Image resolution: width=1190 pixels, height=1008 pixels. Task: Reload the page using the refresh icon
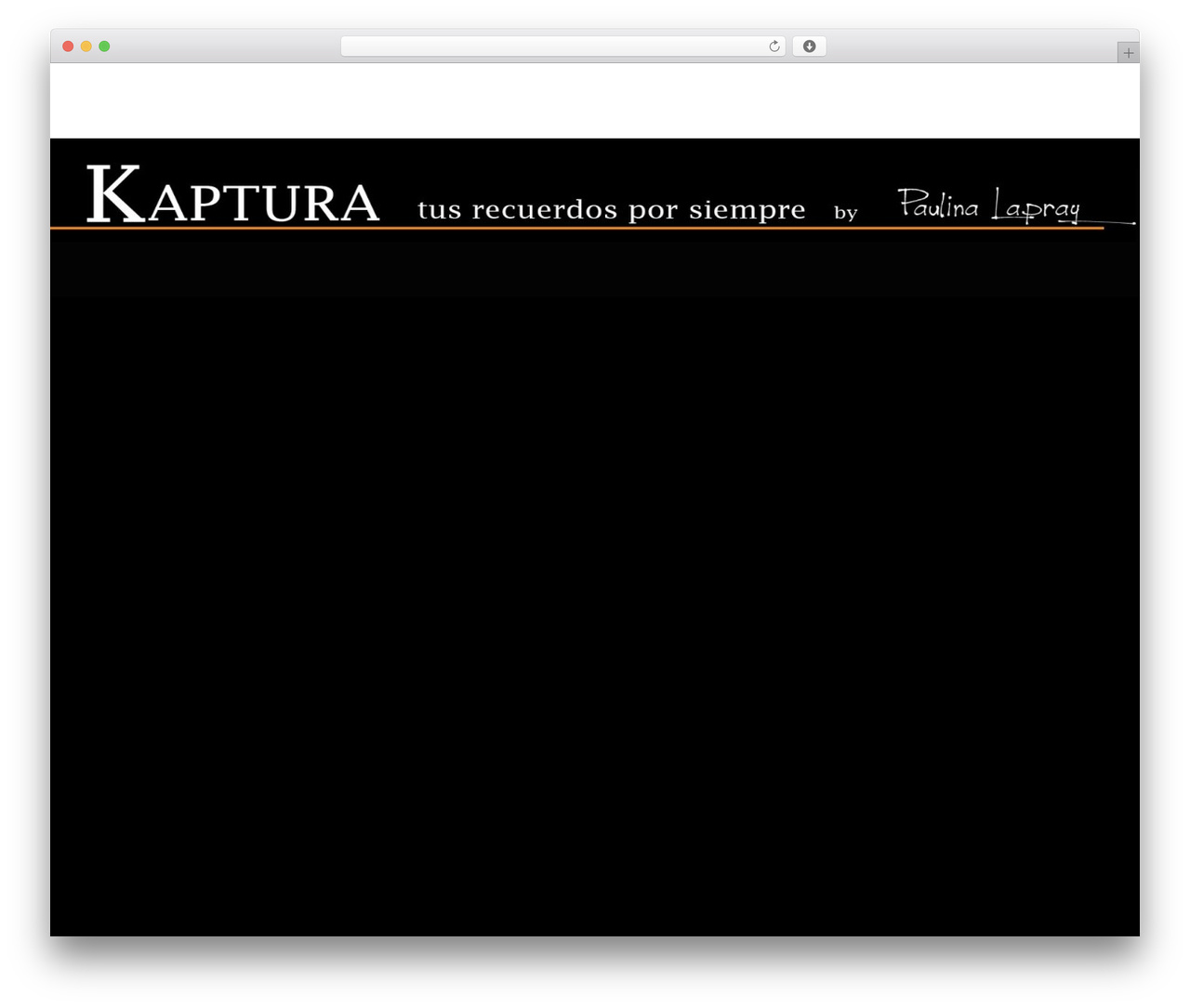(x=774, y=46)
